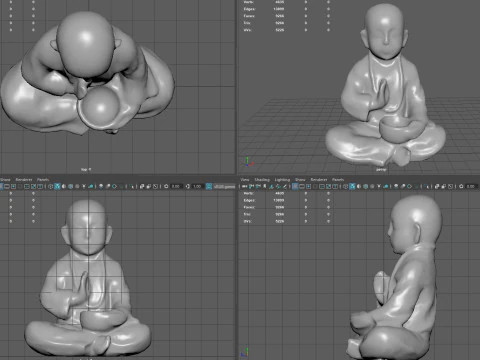Open Panels menu in side view panel
This screenshot has height=360, width=480.
pos(338,180)
